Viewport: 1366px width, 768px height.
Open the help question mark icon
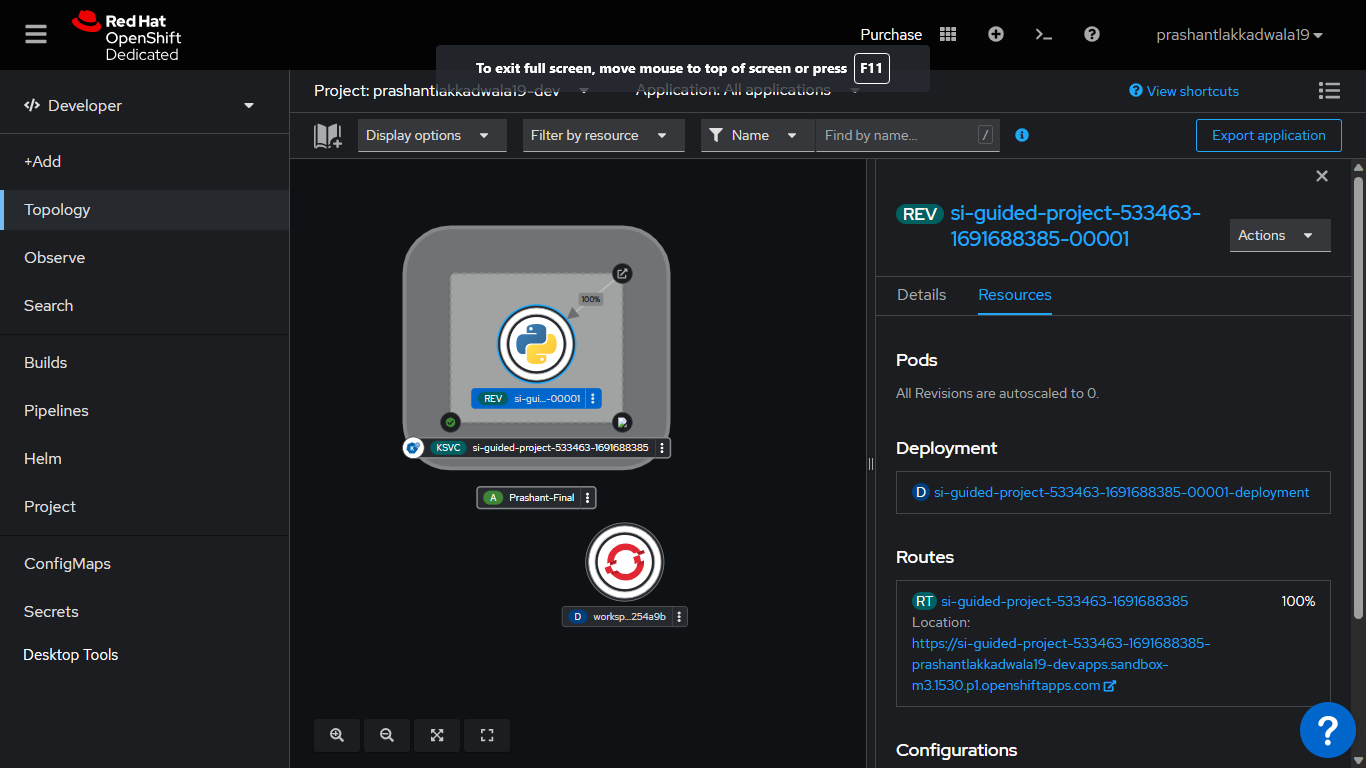click(x=1091, y=34)
